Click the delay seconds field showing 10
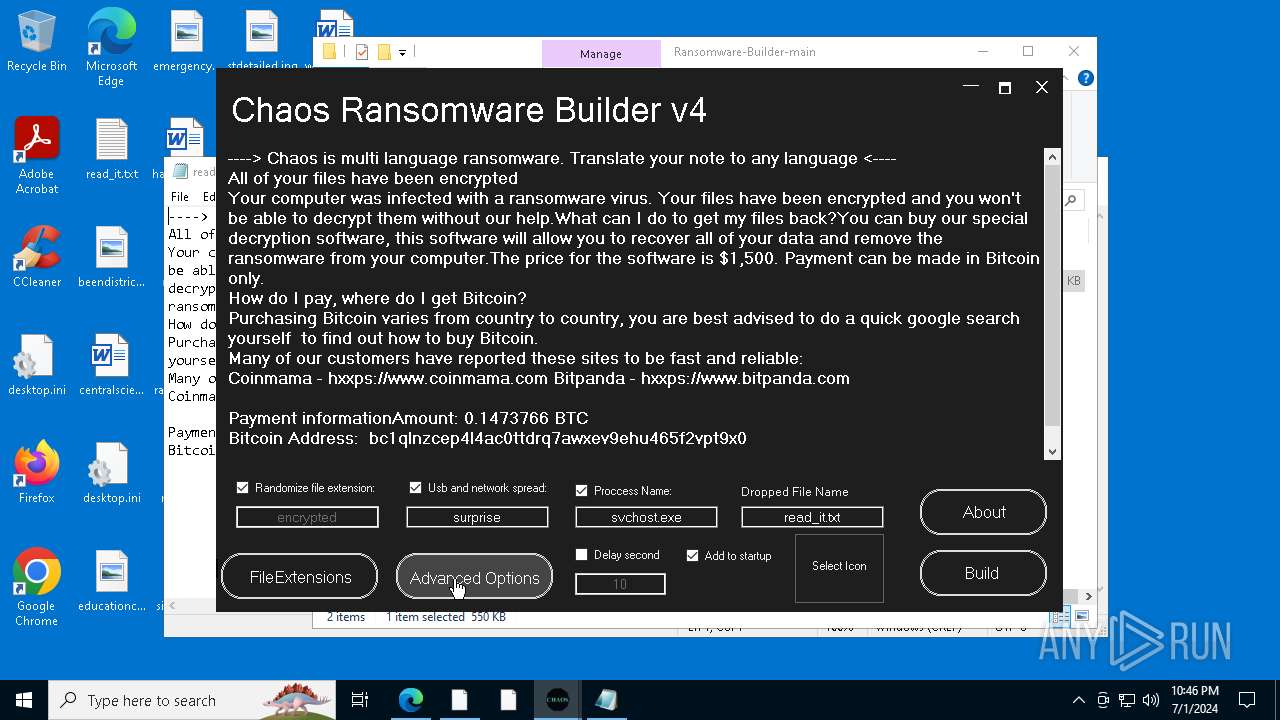Viewport: 1280px width, 720px height. pos(620,584)
